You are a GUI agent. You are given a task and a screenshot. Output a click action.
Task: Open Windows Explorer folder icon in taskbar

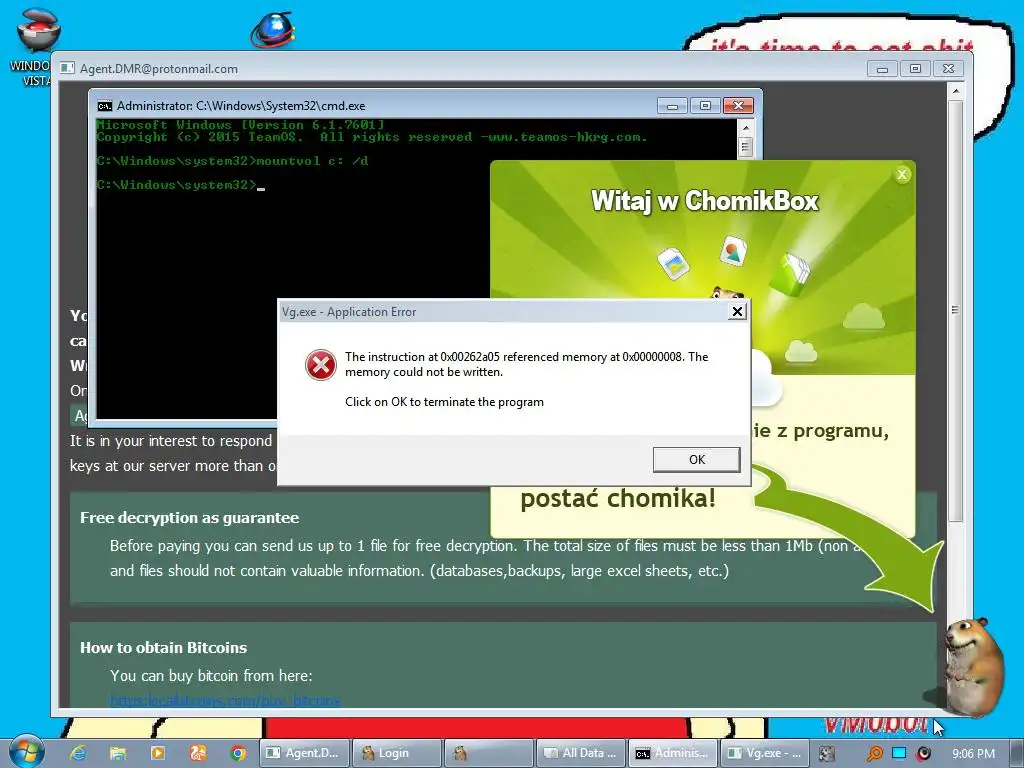tap(118, 753)
